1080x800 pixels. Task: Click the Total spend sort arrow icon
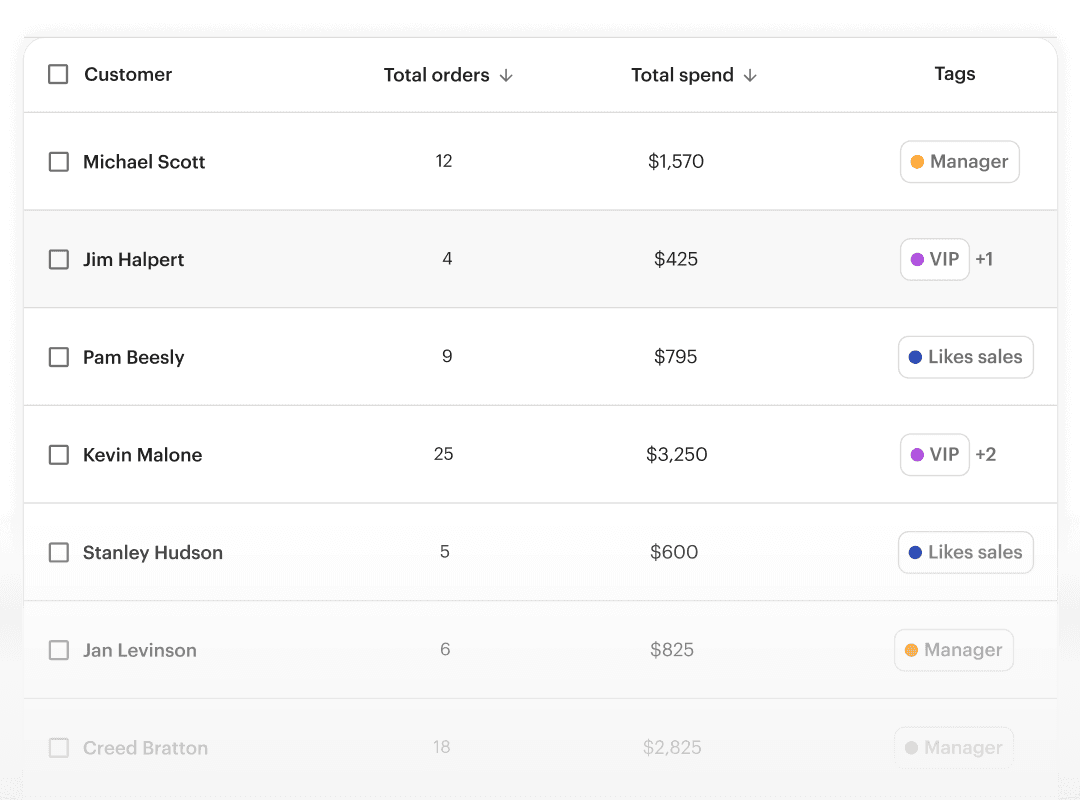coord(750,76)
